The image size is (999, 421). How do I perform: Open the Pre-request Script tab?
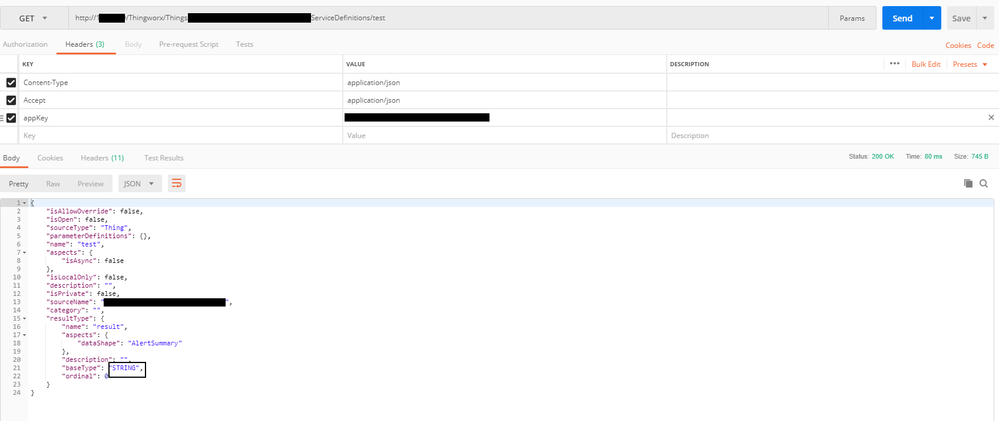tap(189, 45)
